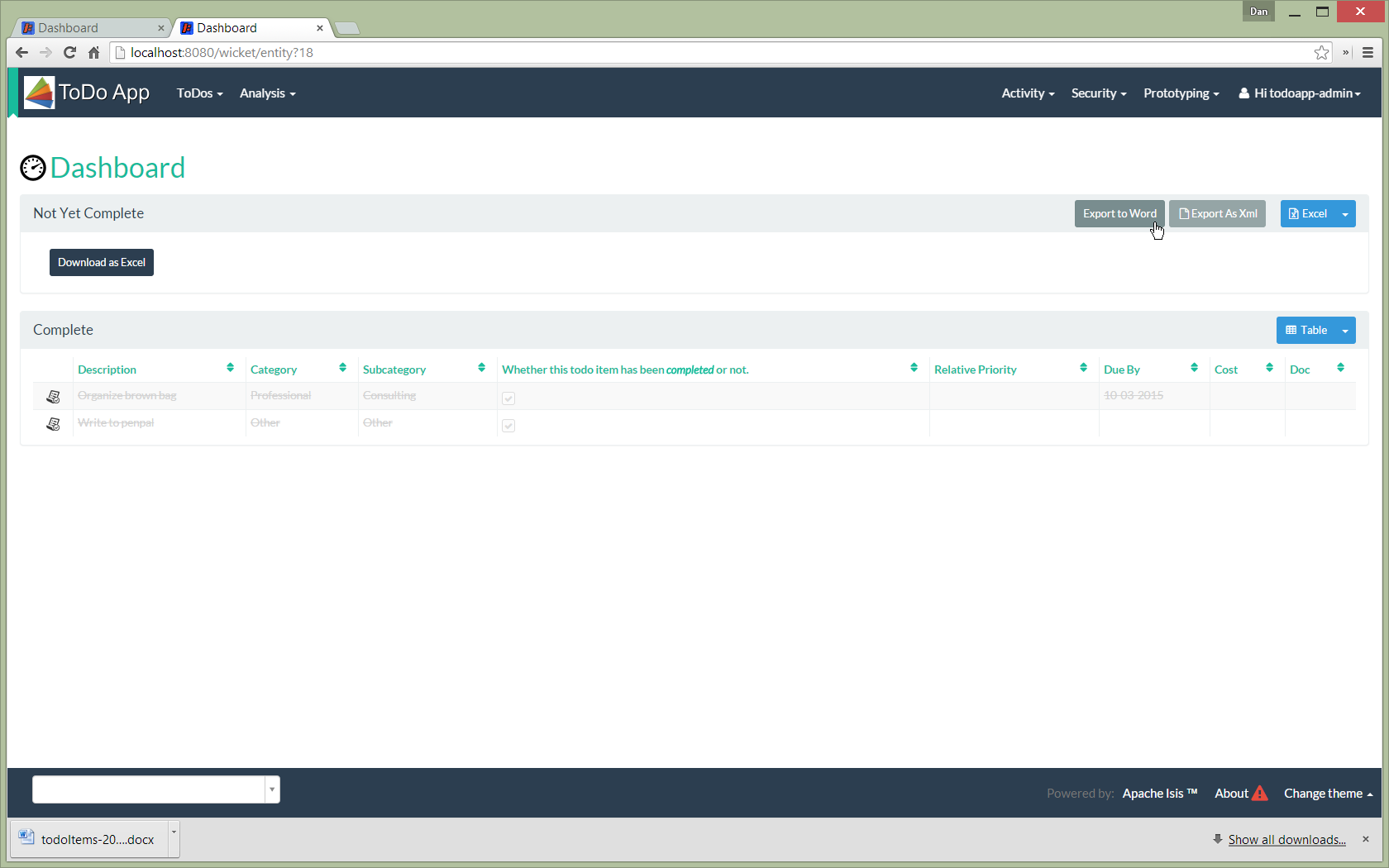Toggle completed checkbox for Write to penpal
Image resolution: width=1389 pixels, height=868 pixels.
point(508,425)
